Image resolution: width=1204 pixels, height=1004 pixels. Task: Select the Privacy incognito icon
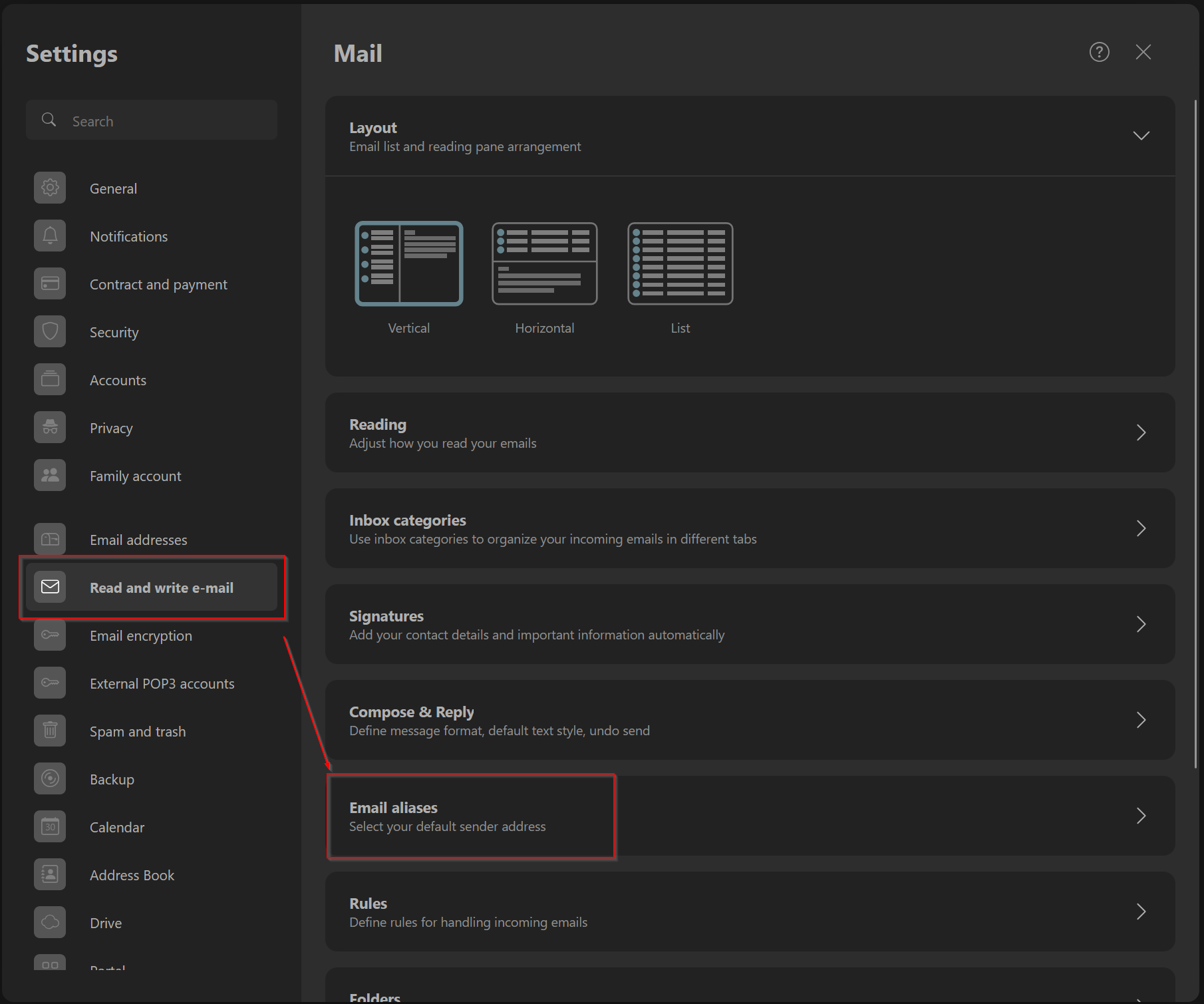point(50,428)
